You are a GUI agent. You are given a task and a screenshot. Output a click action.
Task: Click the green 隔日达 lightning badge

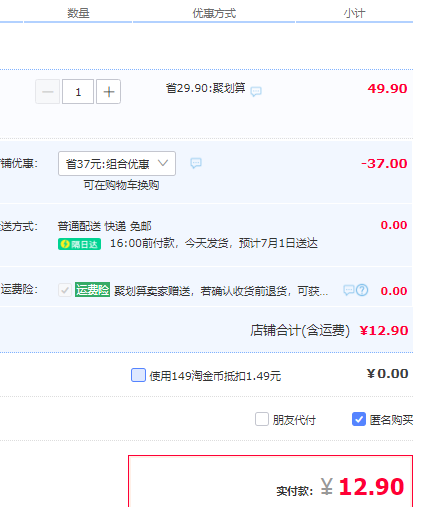[x=79, y=244]
